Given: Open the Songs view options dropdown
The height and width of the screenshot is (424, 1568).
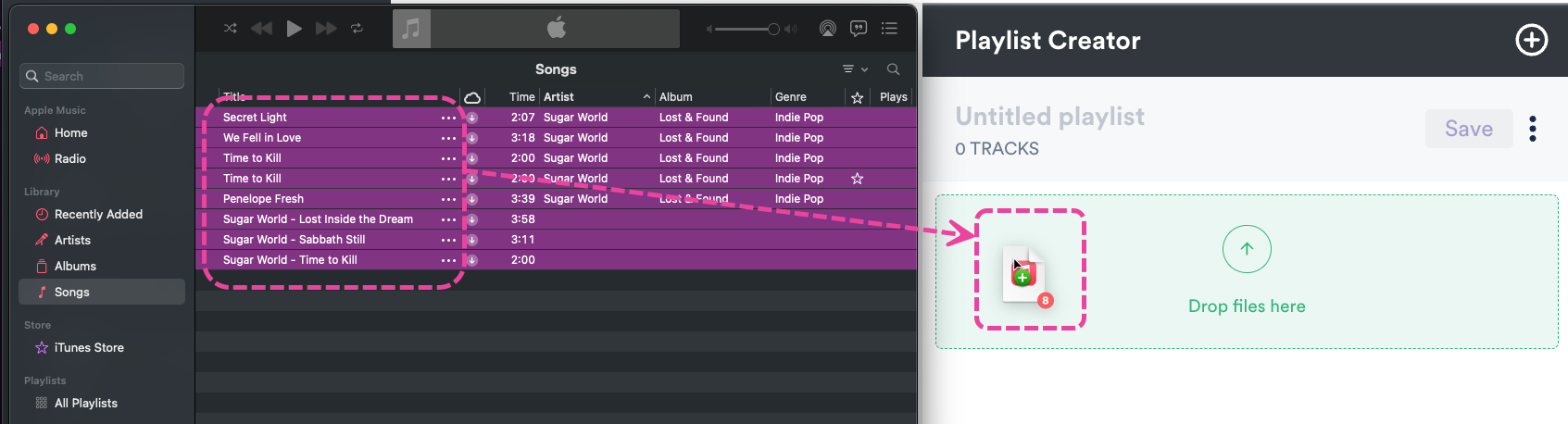Looking at the screenshot, I should (x=855, y=69).
